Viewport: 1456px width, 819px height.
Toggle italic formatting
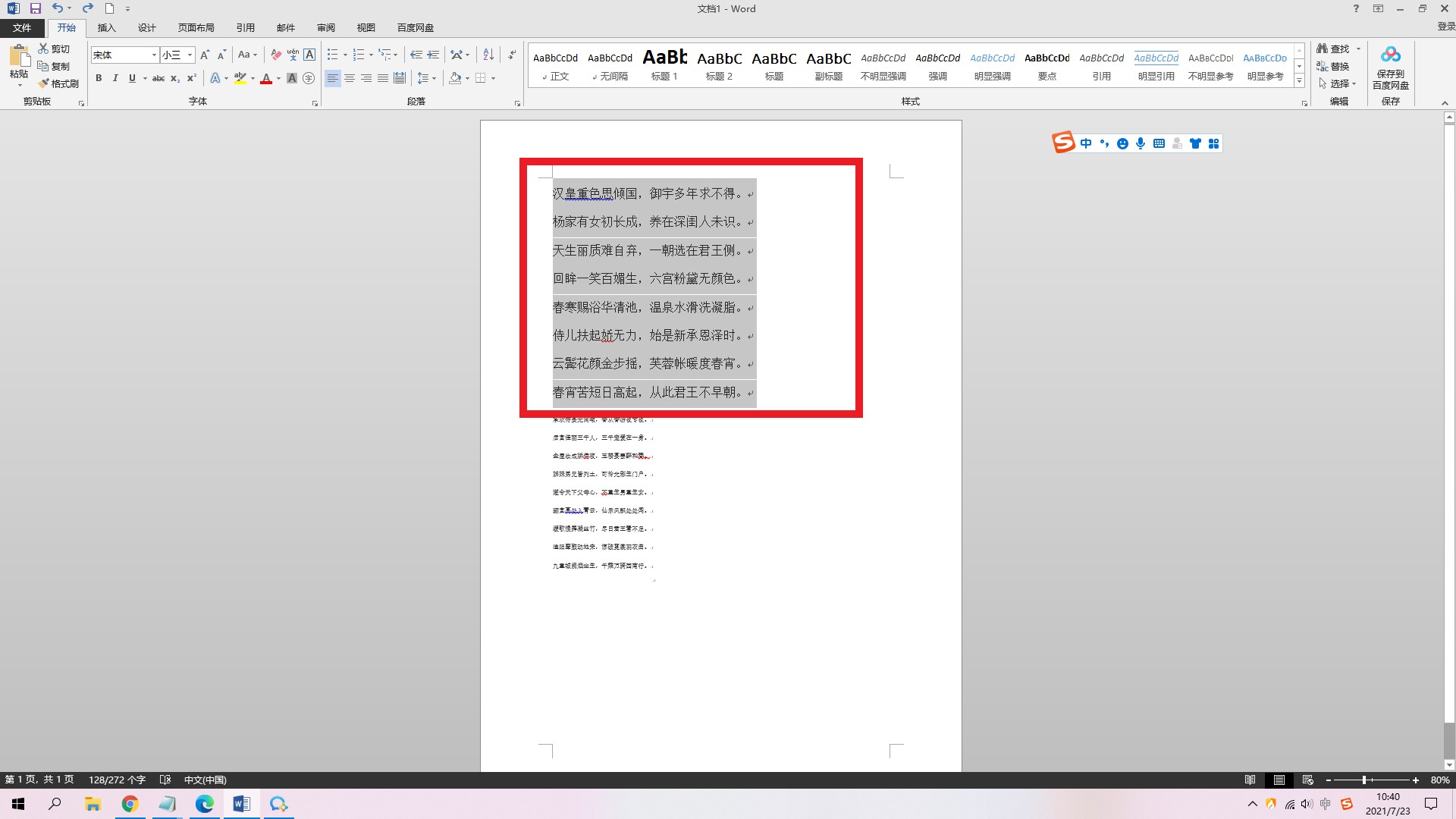(x=115, y=78)
